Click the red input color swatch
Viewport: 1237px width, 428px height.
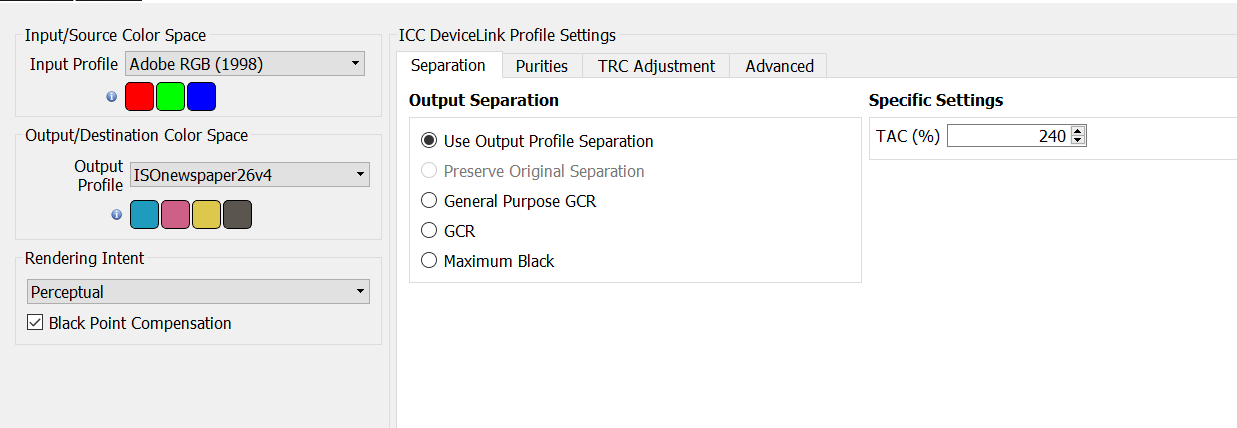tap(140, 97)
